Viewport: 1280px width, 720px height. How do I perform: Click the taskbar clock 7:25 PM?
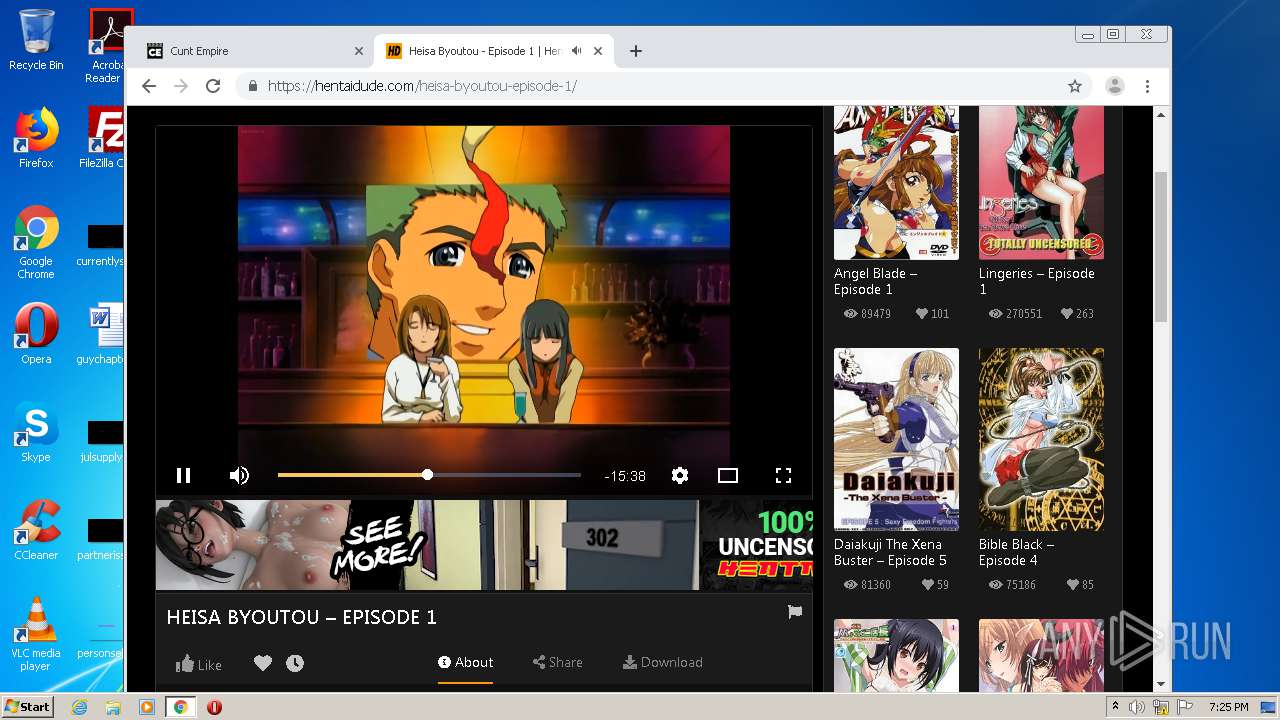pos(1228,707)
